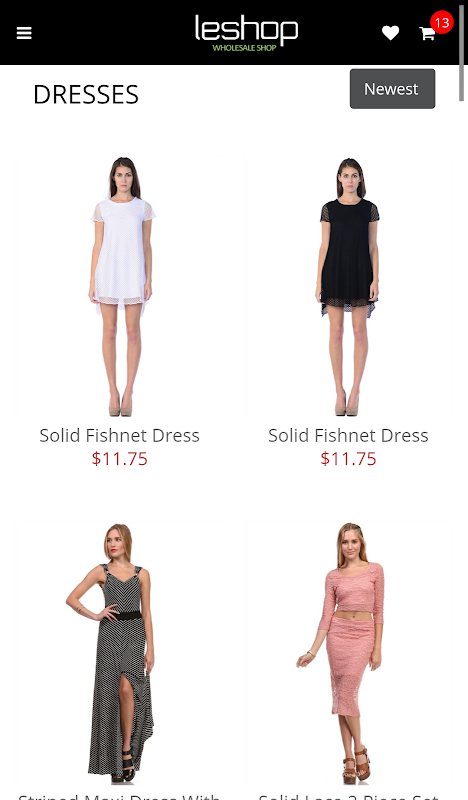468x800 pixels.
Task: Open the white Solid Fishnet Dress image
Action: [120, 287]
